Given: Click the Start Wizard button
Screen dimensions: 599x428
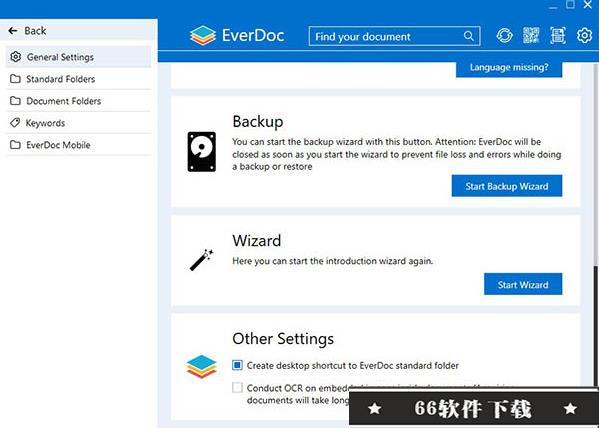Looking at the screenshot, I should click(x=523, y=284).
